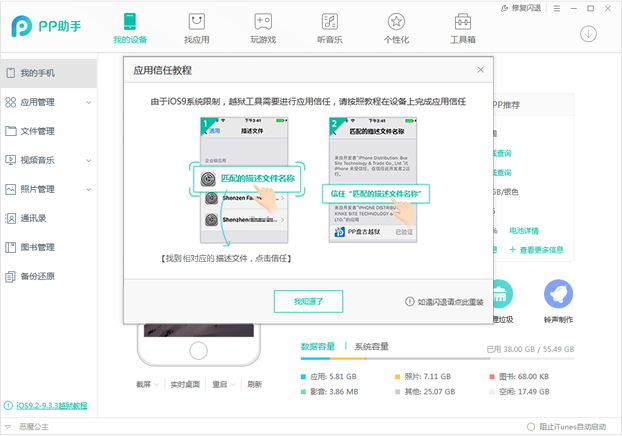
Task: Close the 应用信任教程 dialog
Action: pyautogui.click(x=480, y=70)
